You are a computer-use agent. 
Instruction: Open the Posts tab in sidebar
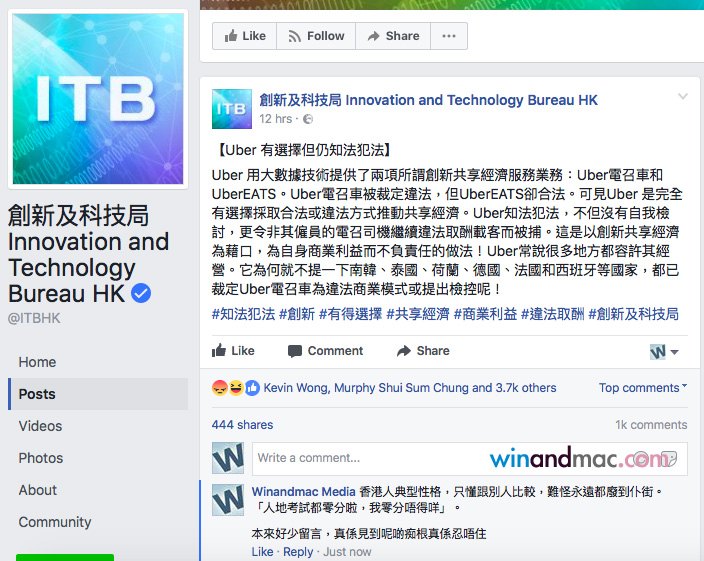[x=98, y=394]
